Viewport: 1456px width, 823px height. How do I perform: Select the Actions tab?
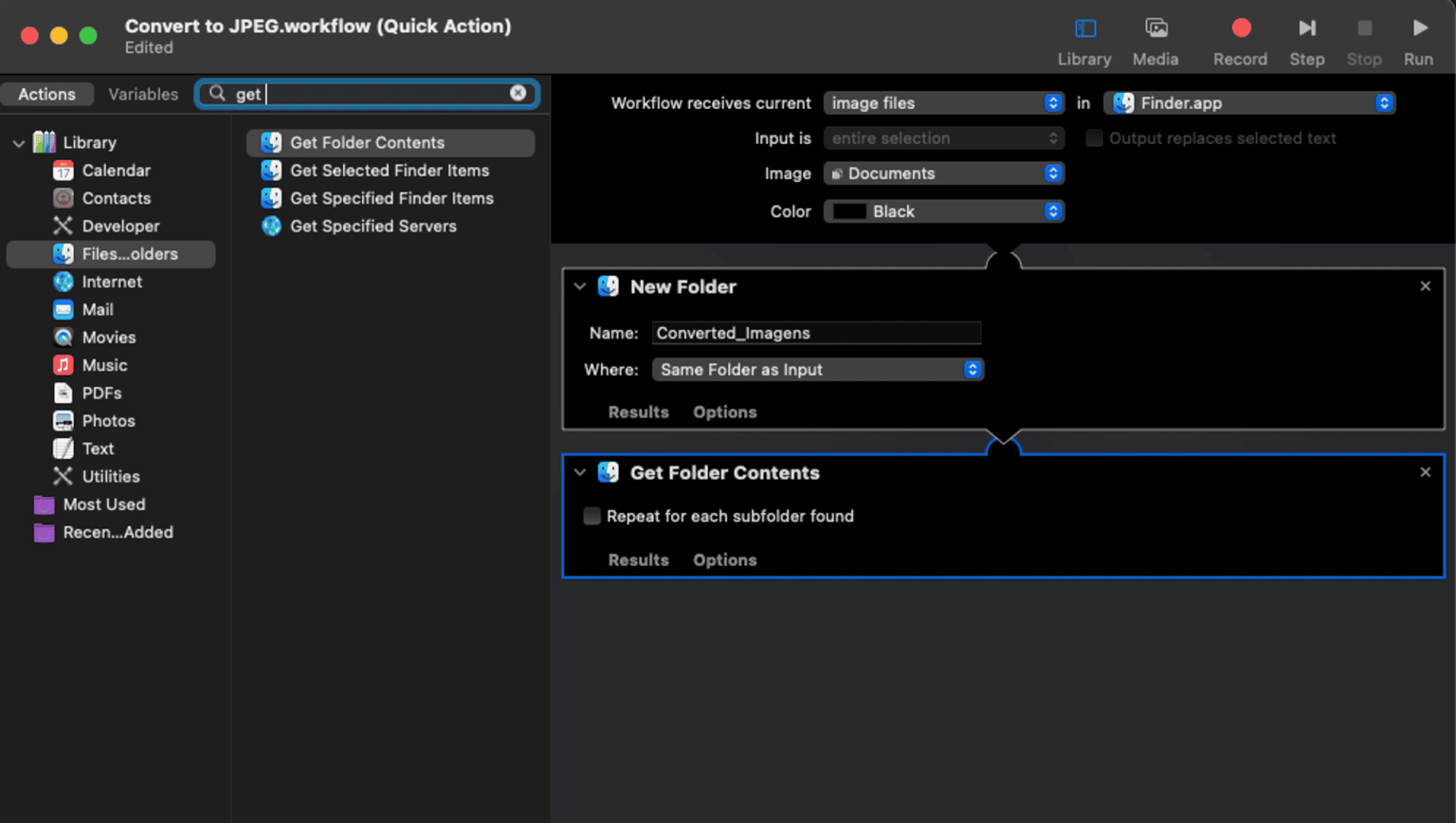[47, 94]
